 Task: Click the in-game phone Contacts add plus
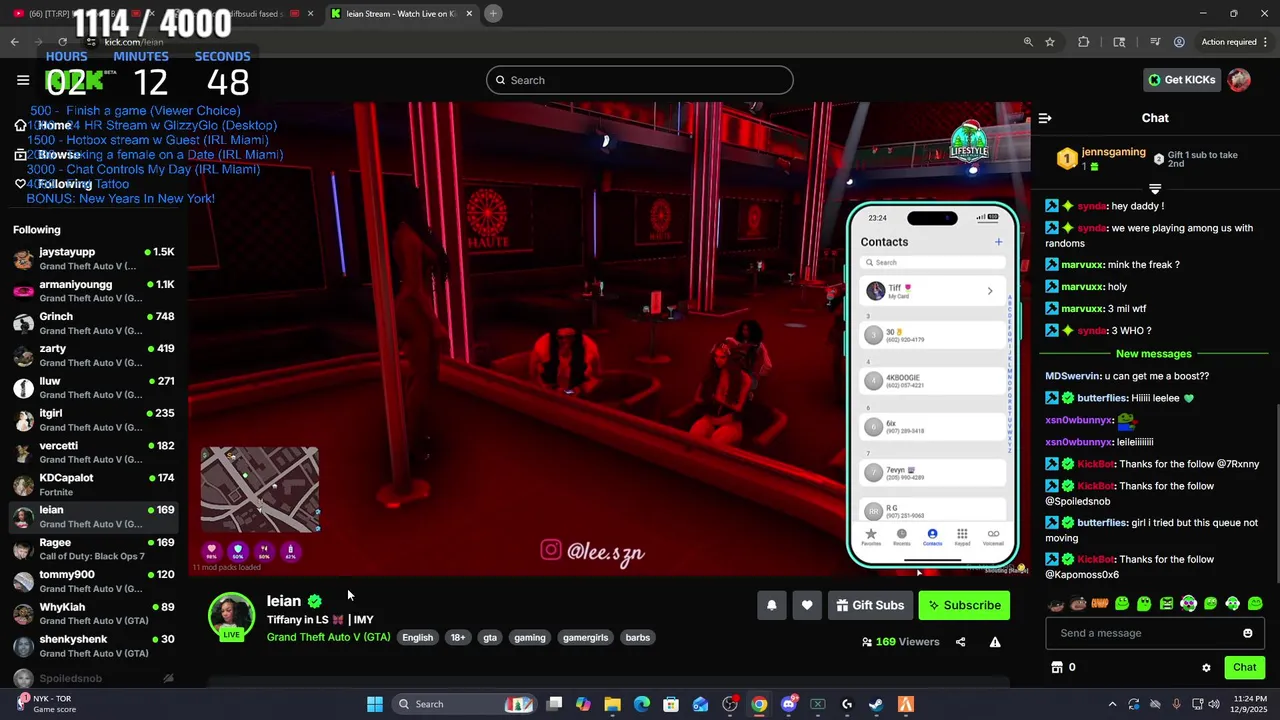click(x=998, y=242)
